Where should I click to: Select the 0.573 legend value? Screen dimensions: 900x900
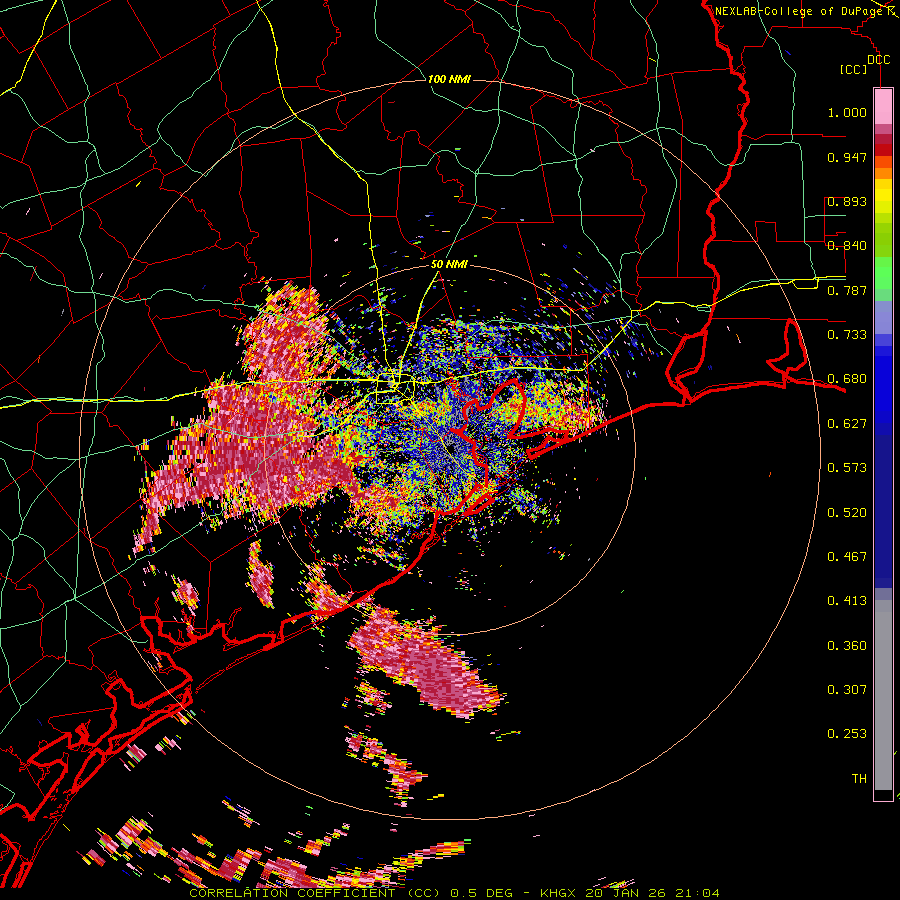click(847, 468)
